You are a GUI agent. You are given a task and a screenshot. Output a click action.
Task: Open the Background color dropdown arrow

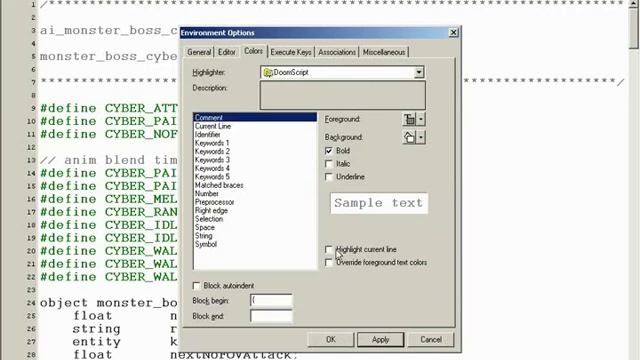(x=421, y=137)
